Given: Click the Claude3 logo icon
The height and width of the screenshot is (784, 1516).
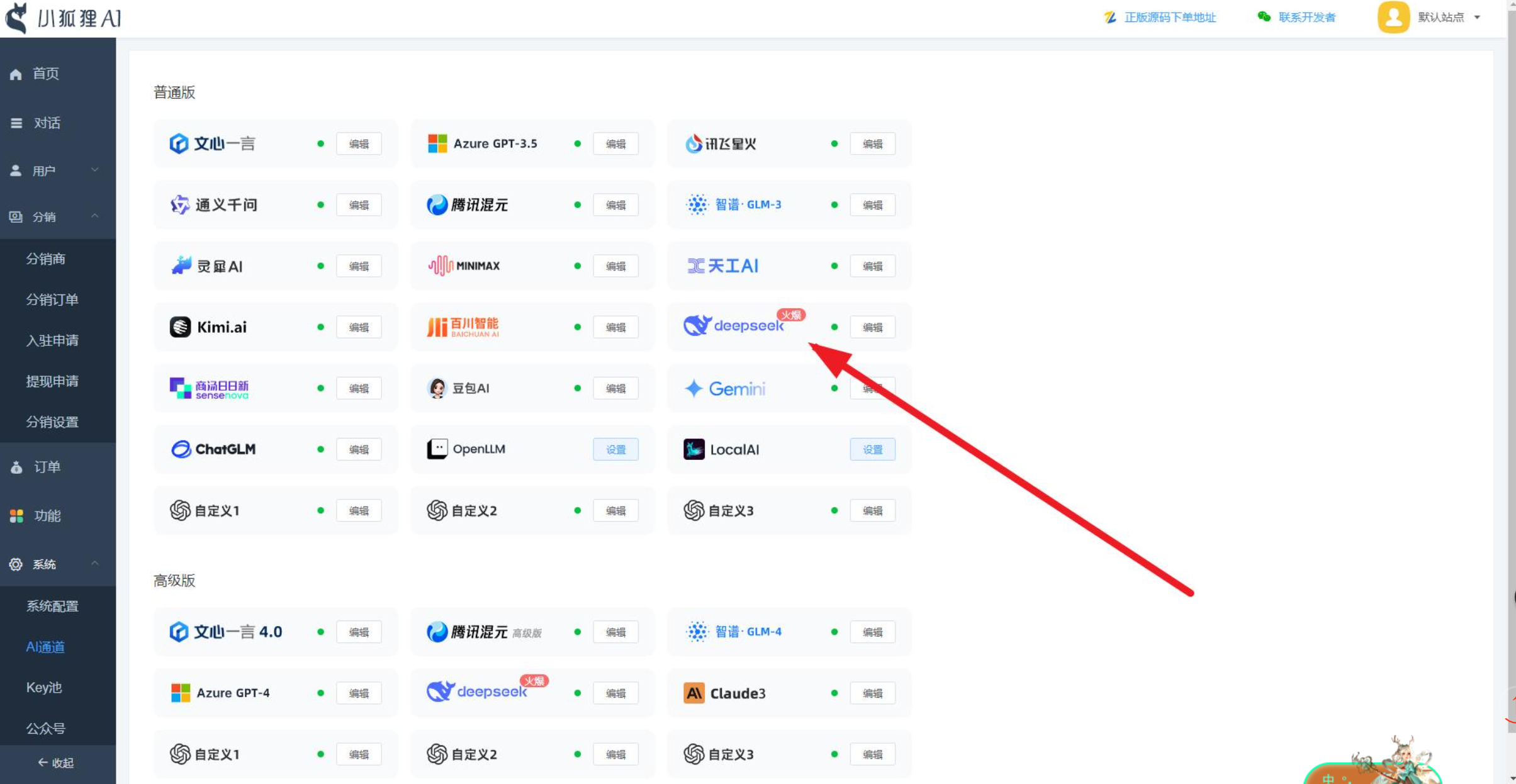Looking at the screenshot, I should pyautogui.click(x=693, y=693).
